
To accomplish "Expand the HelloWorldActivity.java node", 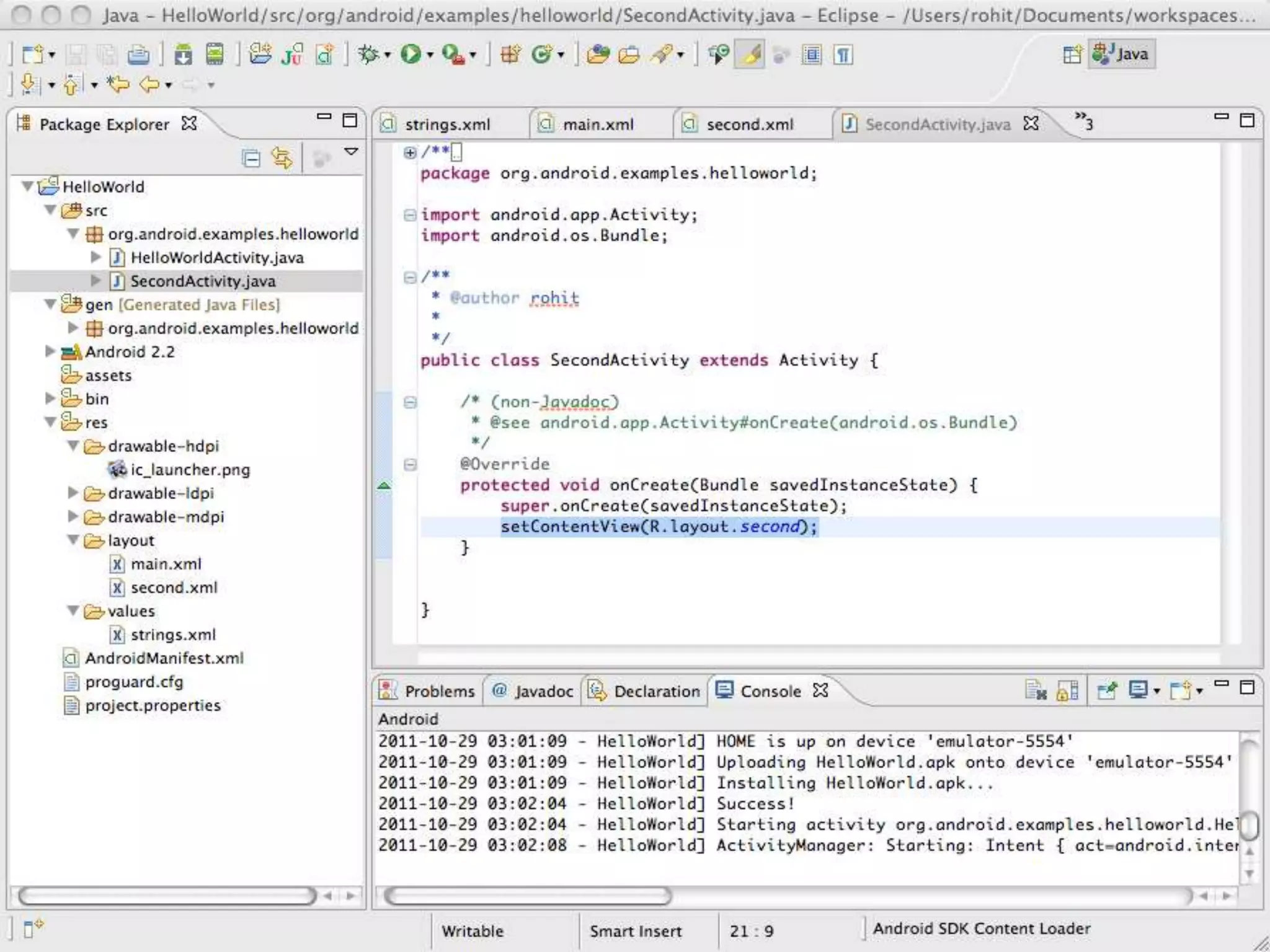I will point(96,257).
